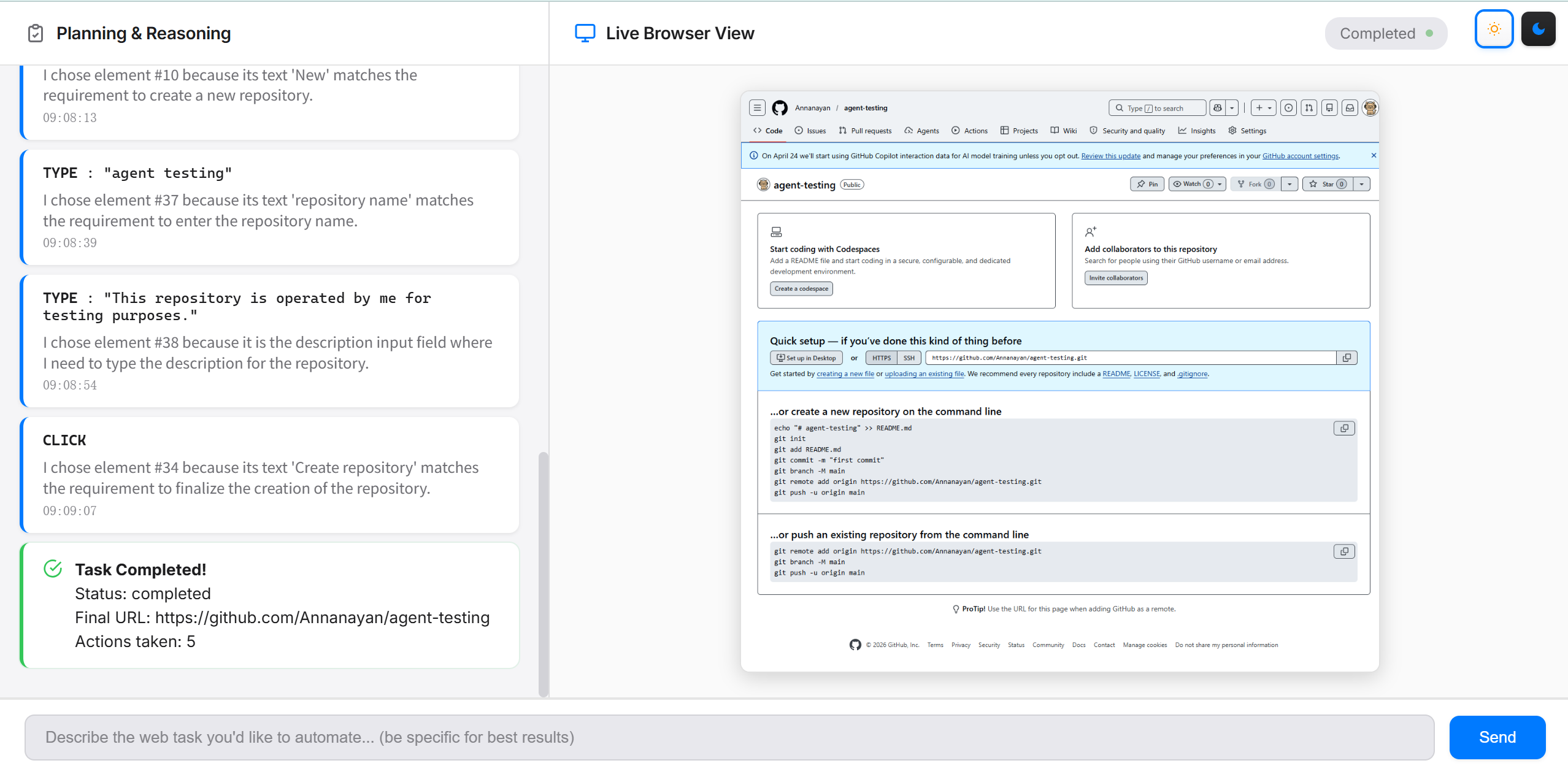Pin the agent-testing repository
The width and height of the screenshot is (1568, 774).
(x=1147, y=184)
